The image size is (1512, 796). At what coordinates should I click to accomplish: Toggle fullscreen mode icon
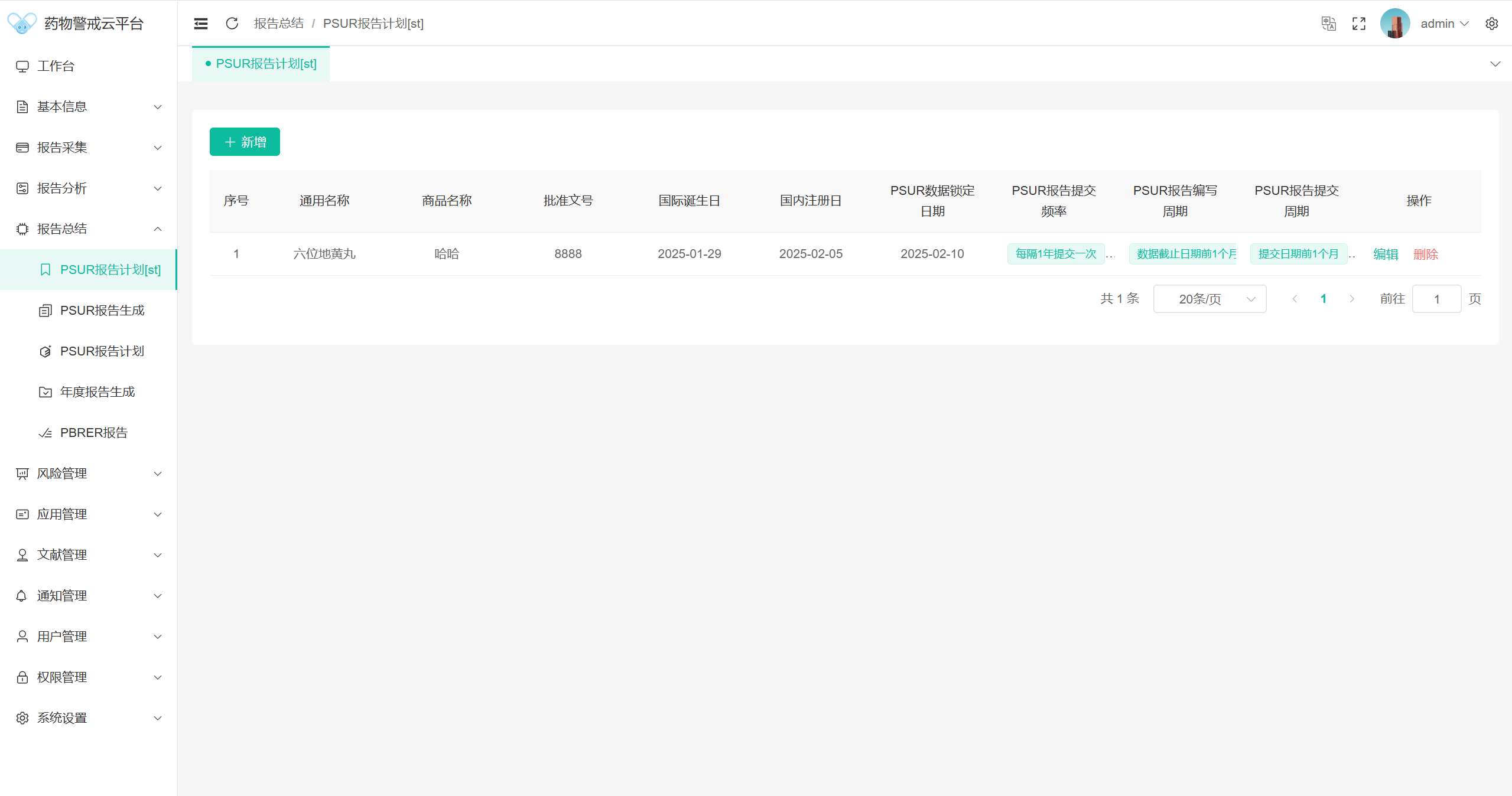1359,24
